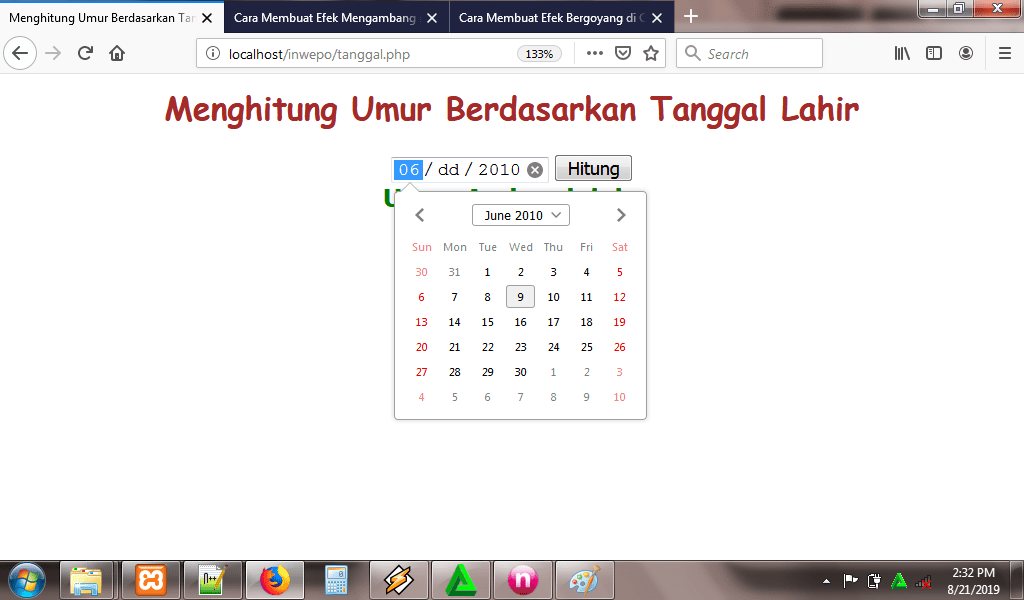Pick June 24 in the calendar

click(554, 347)
